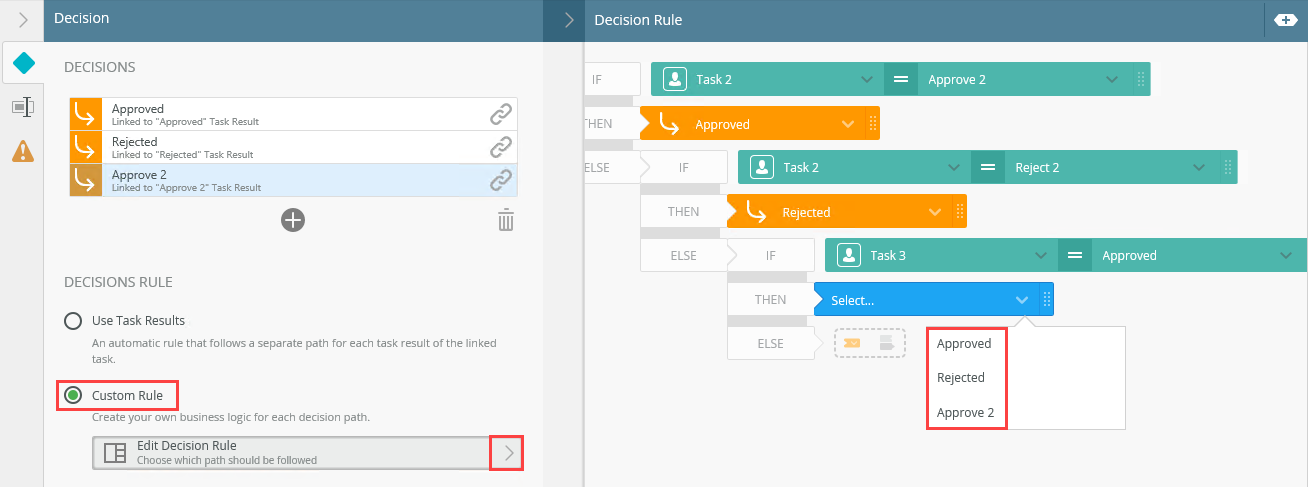Choose Approve 2 from the open dropdown list
This screenshot has height=487, width=1308.
(965, 412)
